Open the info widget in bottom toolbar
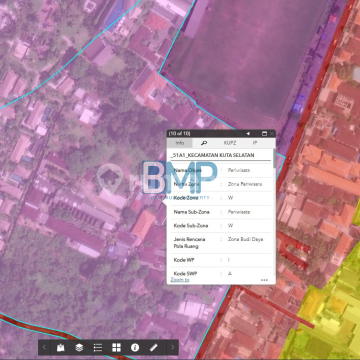 135,348
